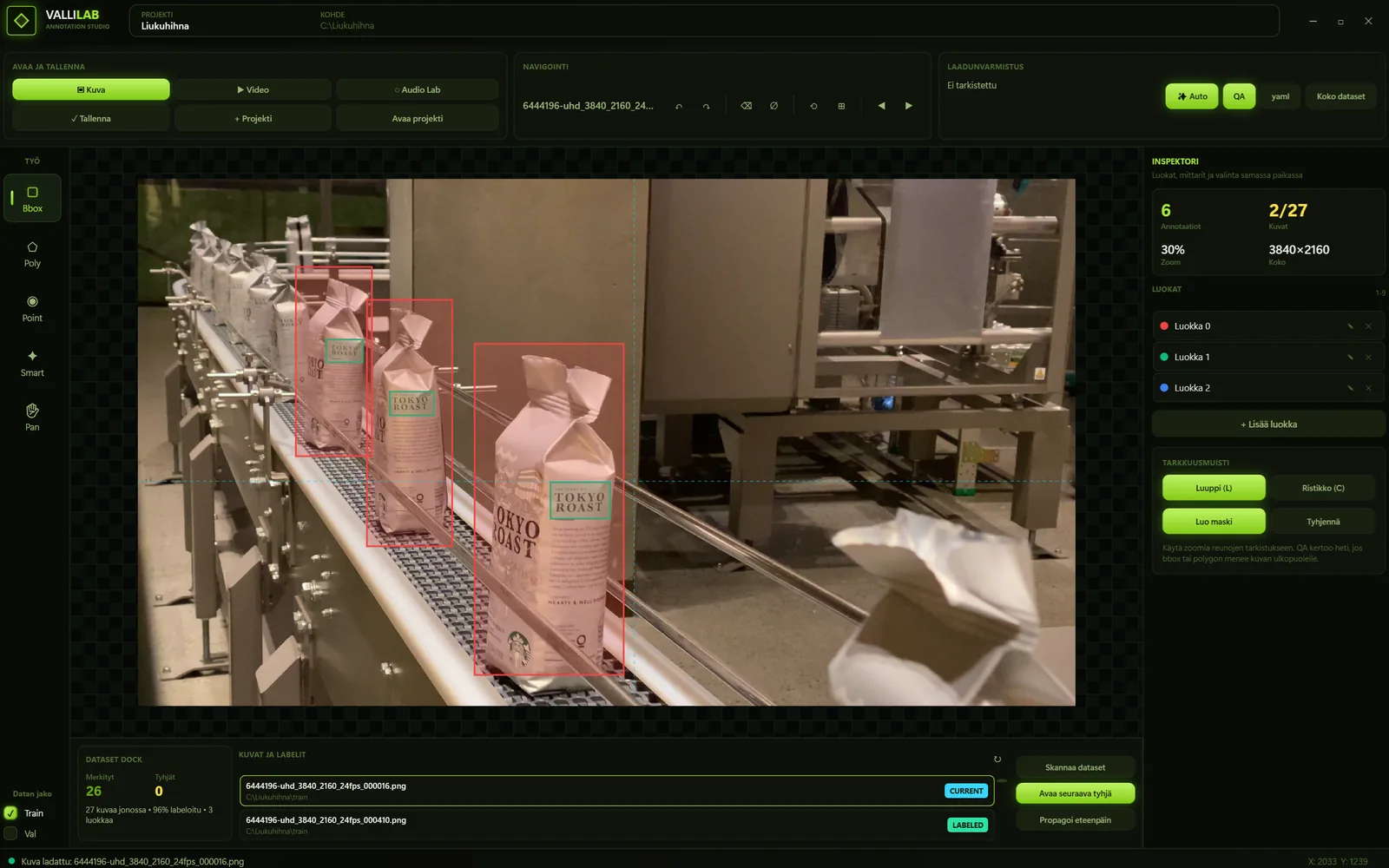
Task: Click green Luokka 1 color dot
Action: click(1164, 357)
